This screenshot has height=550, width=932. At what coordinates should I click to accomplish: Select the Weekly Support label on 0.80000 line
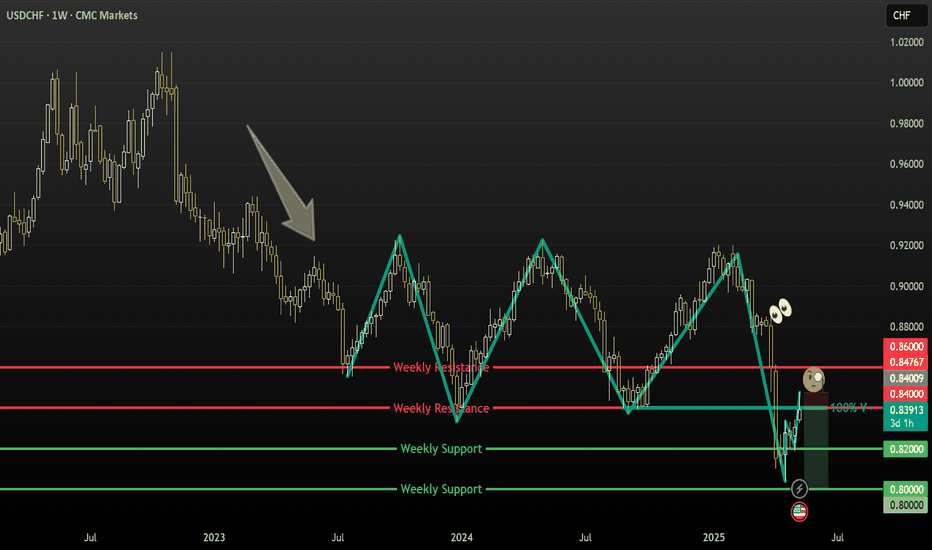[x=441, y=489]
